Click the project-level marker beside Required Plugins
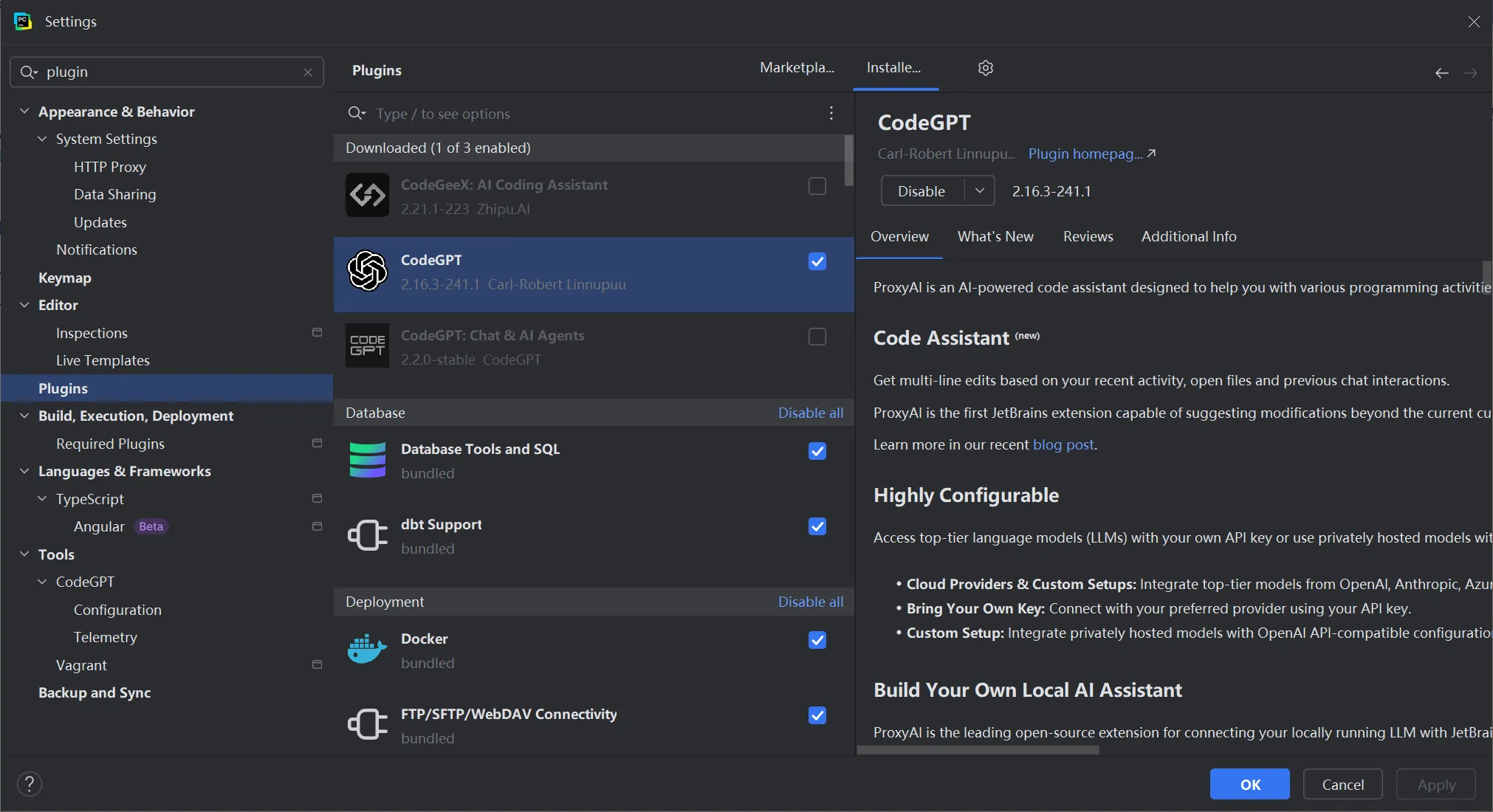 (x=318, y=443)
